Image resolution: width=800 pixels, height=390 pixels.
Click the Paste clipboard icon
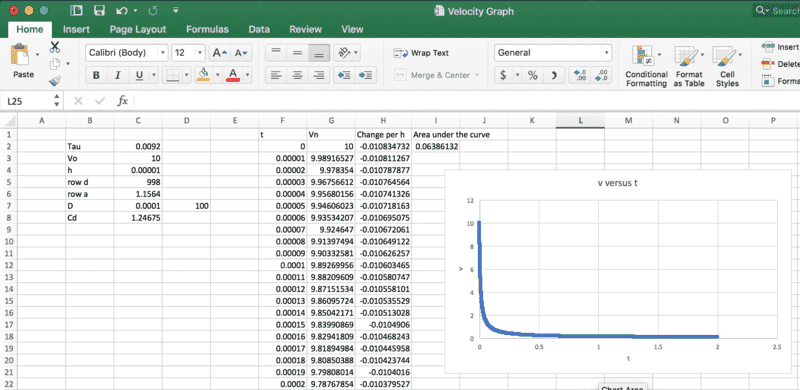pos(20,55)
